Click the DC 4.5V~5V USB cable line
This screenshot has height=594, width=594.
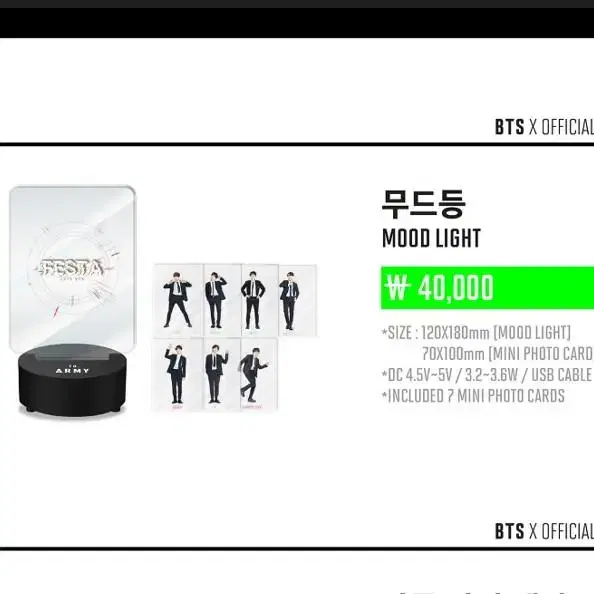tap(487, 375)
